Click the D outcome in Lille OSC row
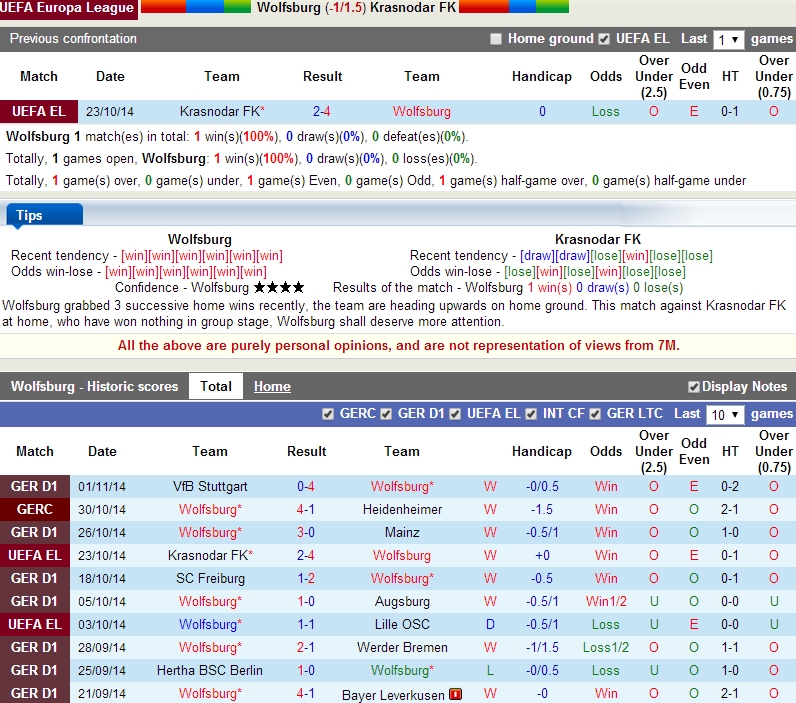The width and height of the screenshot is (796, 703). tap(490, 624)
